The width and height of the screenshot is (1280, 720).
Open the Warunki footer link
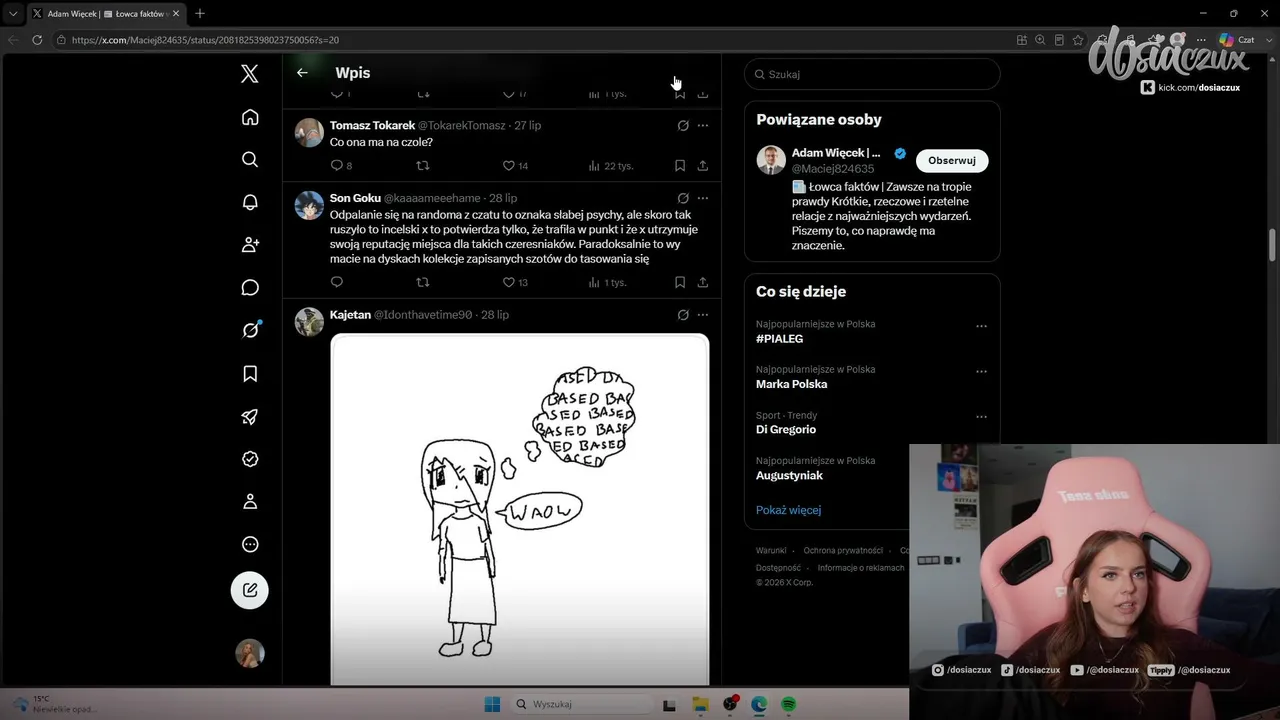coord(771,551)
